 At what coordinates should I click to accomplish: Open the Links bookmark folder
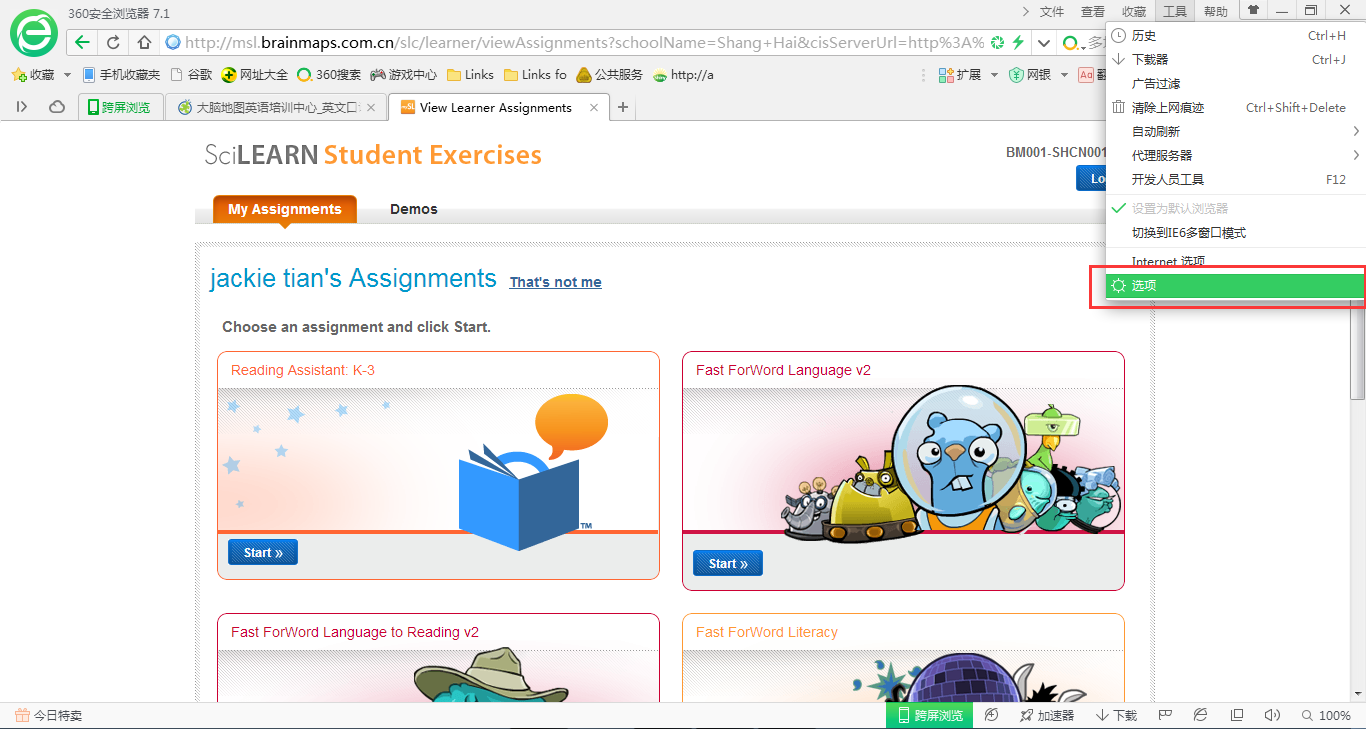471,75
